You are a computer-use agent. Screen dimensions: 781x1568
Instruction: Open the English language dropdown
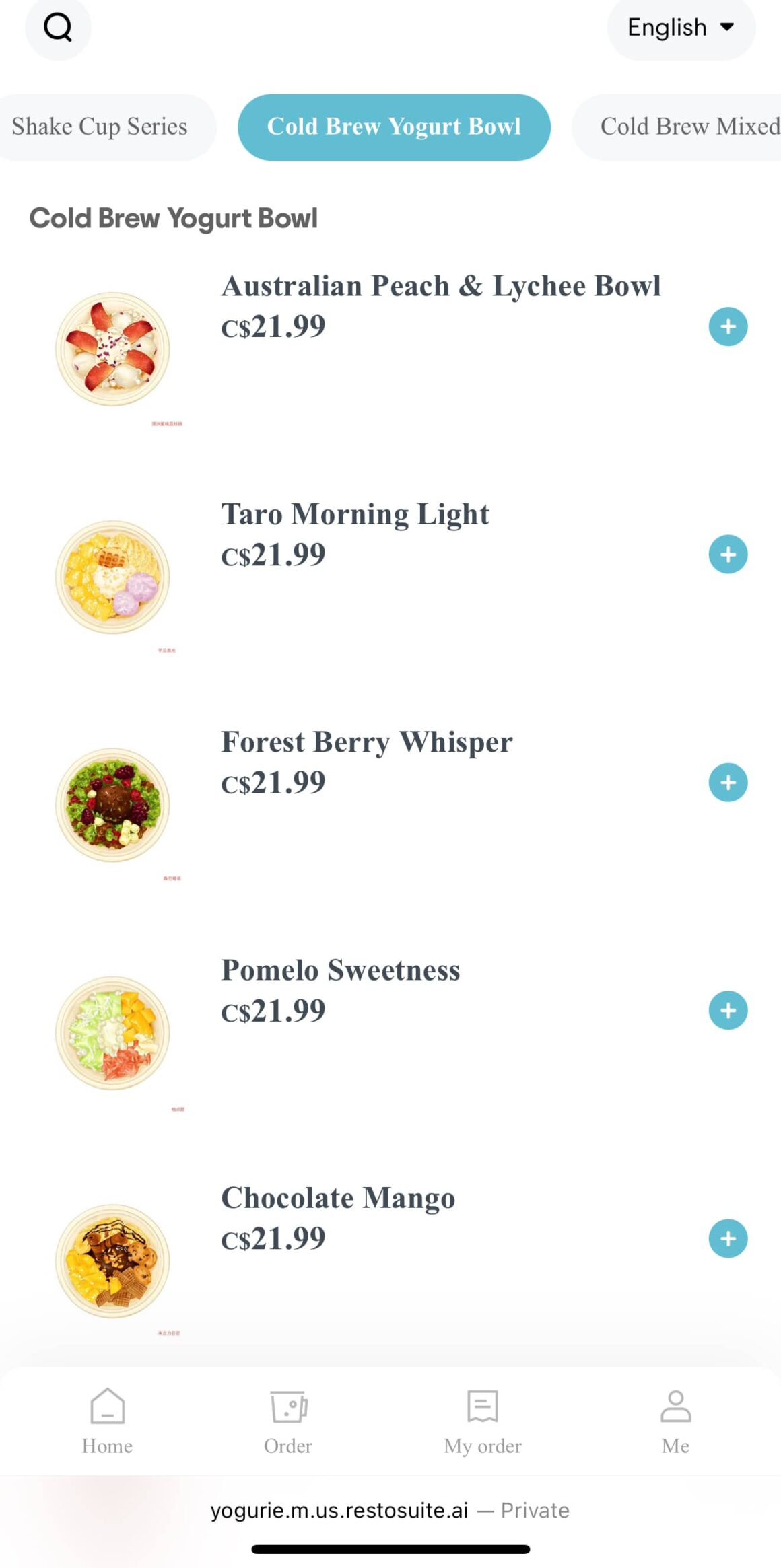click(x=681, y=28)
